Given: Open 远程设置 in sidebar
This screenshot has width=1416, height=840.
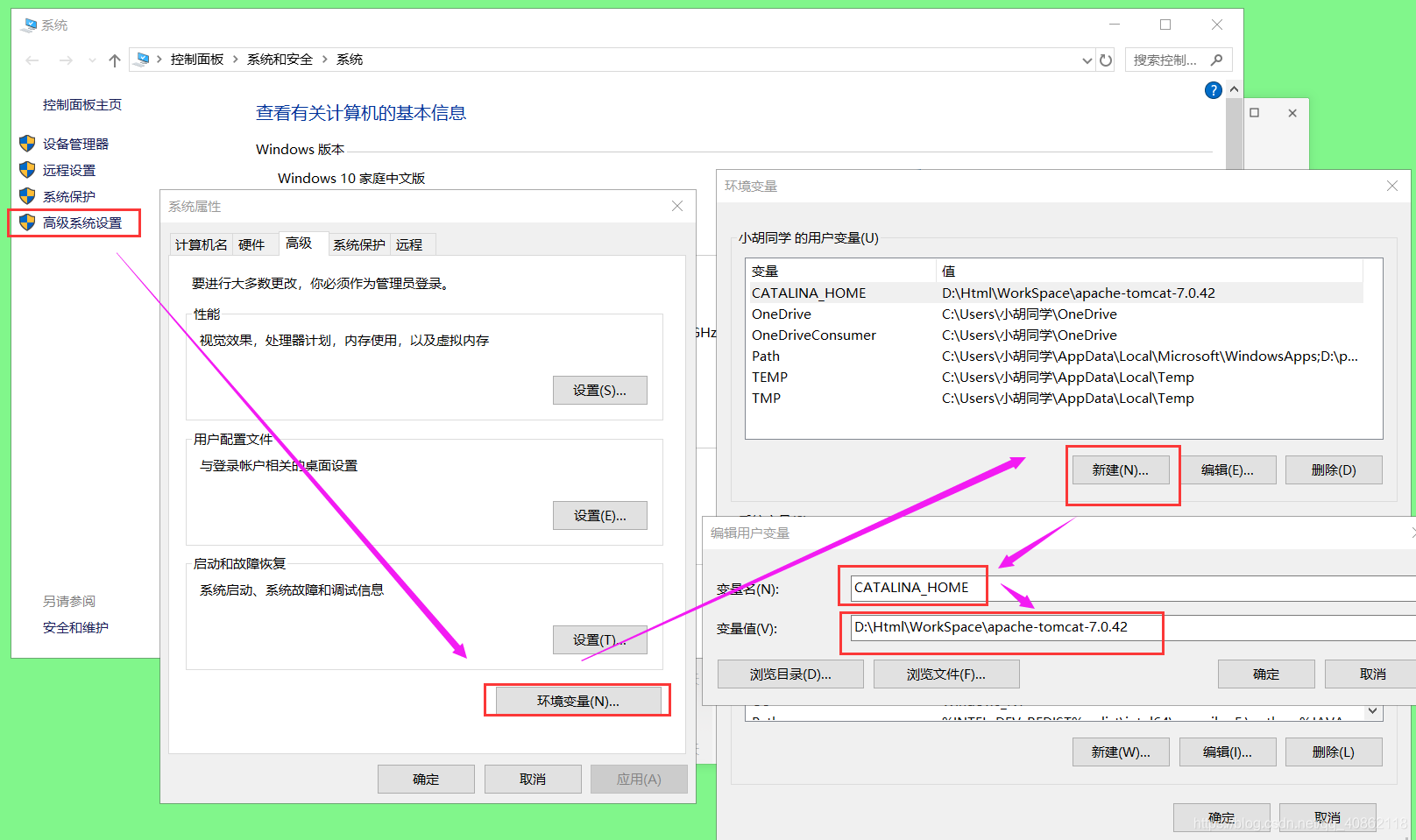Looking at the screenshot, I should click(69, 171).
